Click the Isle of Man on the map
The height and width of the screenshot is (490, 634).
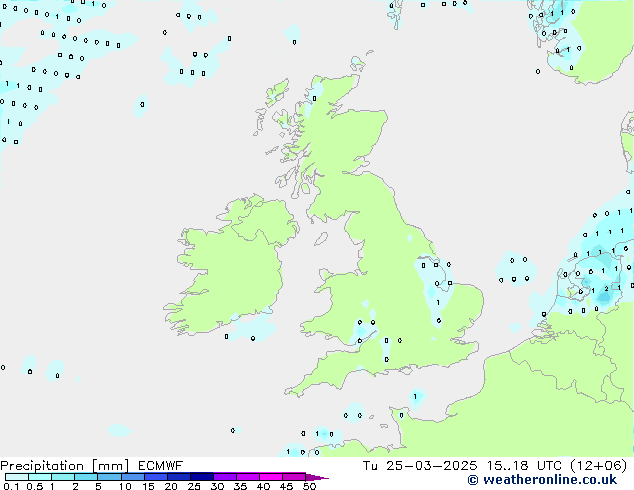pyautogui.click(x=320, y=238)
